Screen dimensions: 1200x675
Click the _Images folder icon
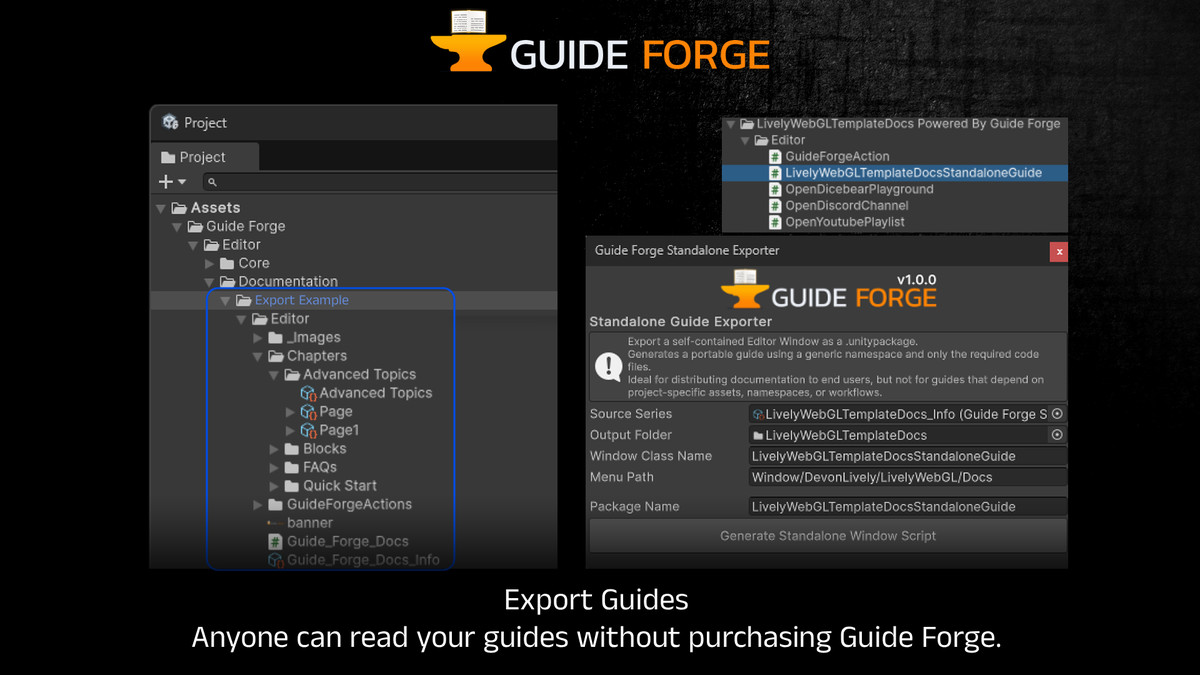275,338
